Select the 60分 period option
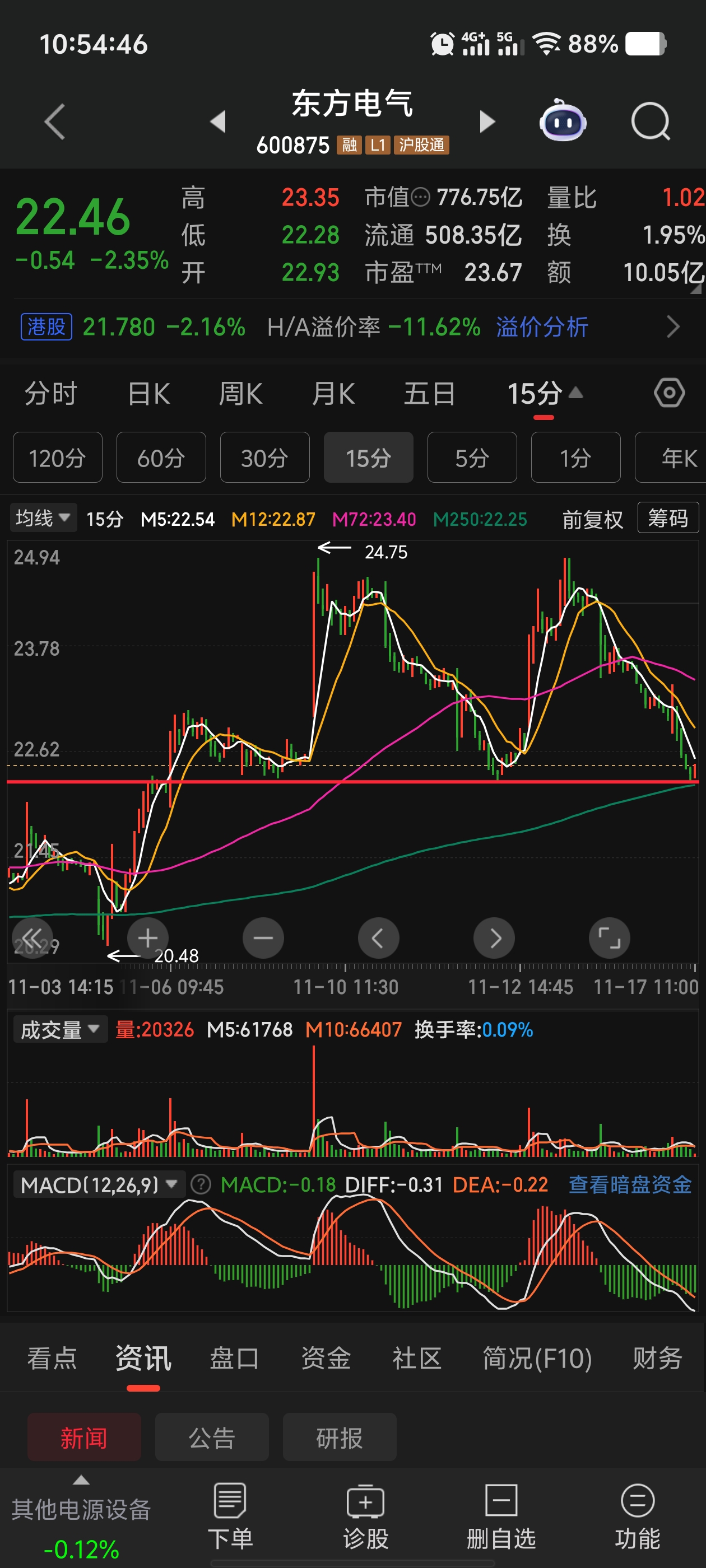The width and height of the screenshot is (706, 1568). 161,457
